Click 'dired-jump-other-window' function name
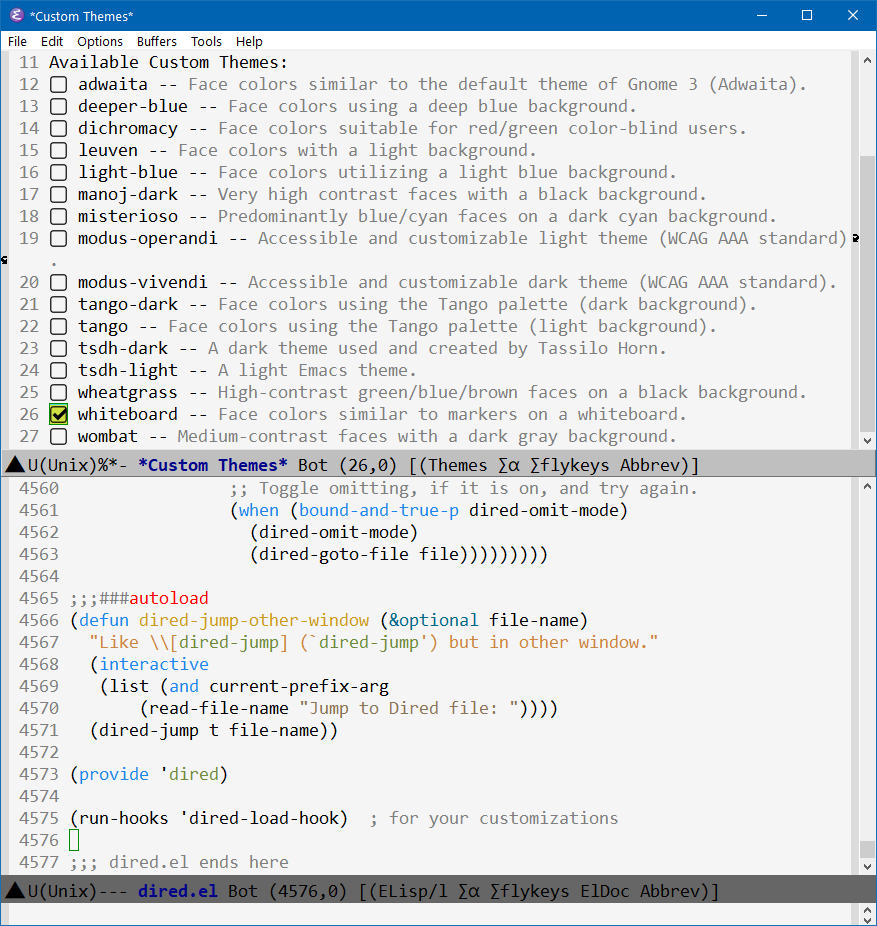The height and width of the screenshot is (926, 877). pyautogui.click(x=254, y=621)
